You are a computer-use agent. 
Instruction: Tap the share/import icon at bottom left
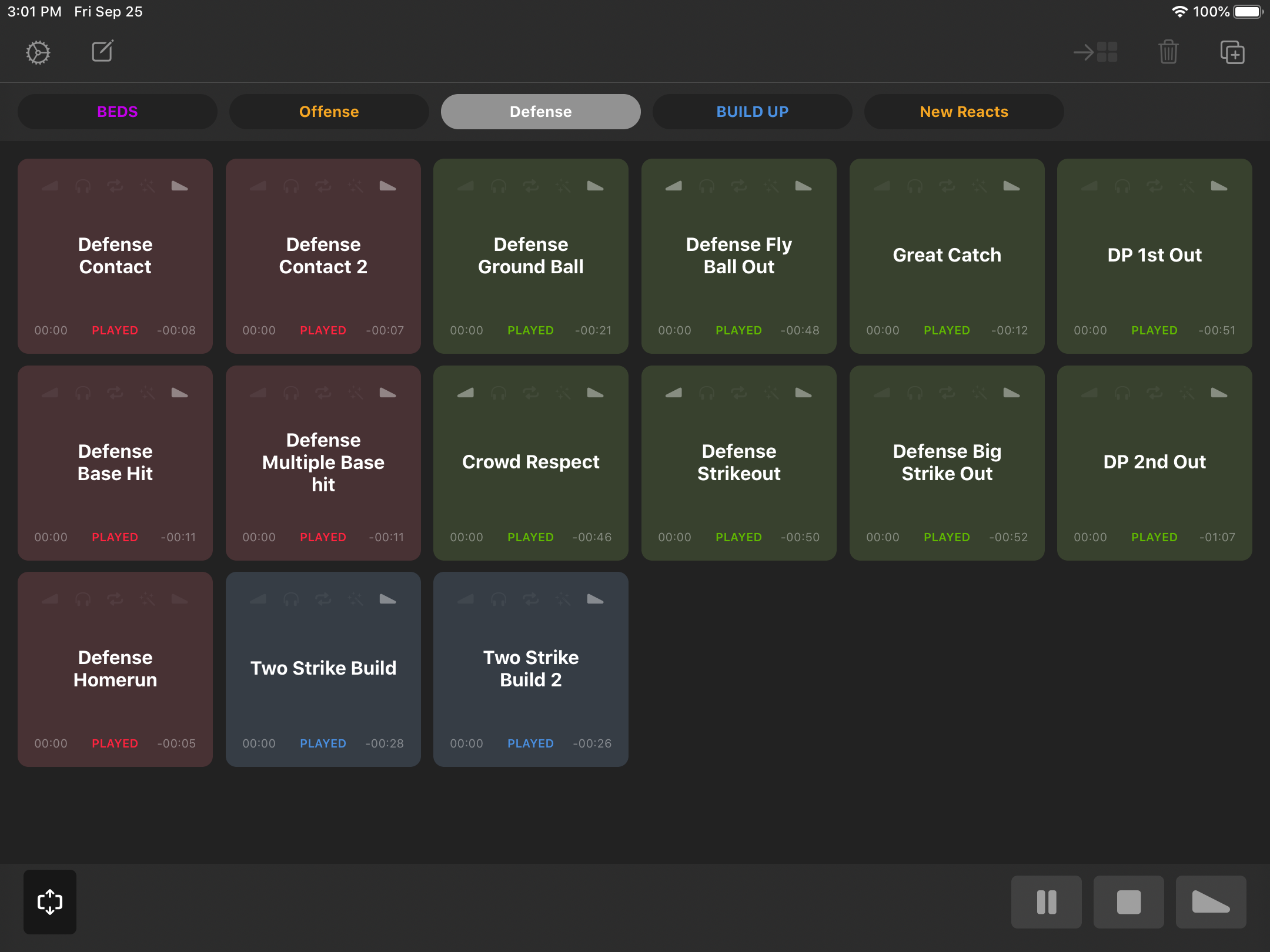[50, 901]
